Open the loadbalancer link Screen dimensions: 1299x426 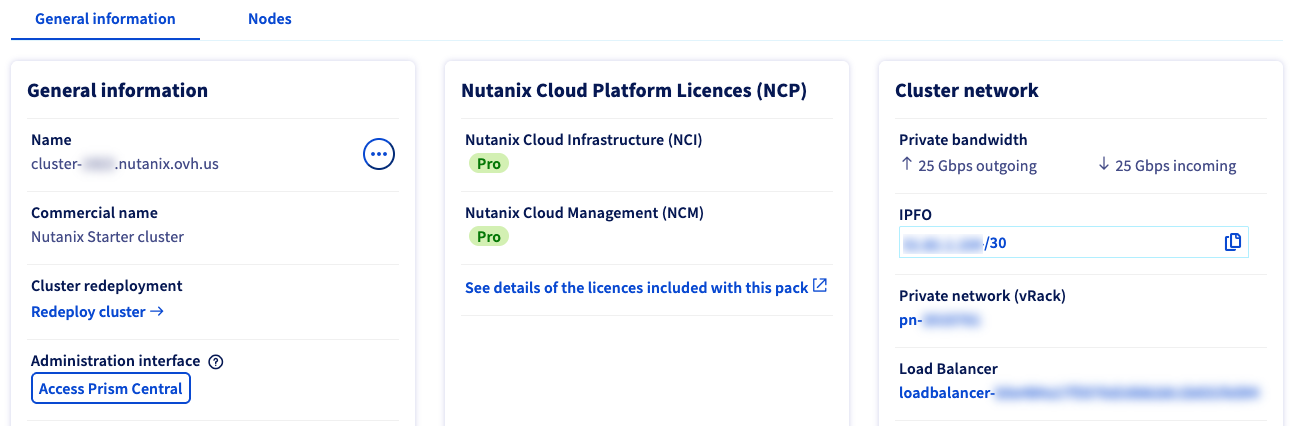(1077, 393)
